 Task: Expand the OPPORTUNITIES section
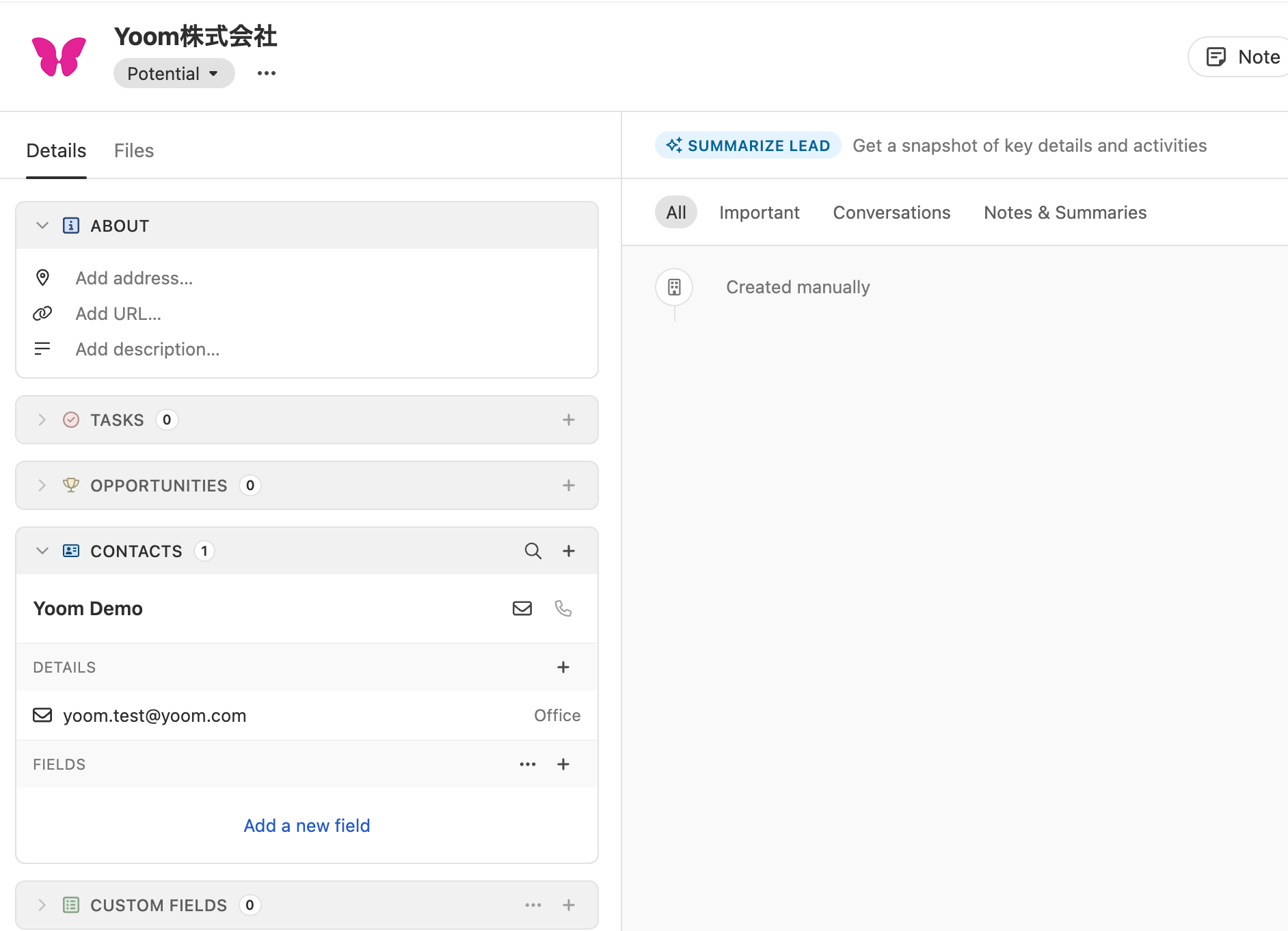point(42,485)
